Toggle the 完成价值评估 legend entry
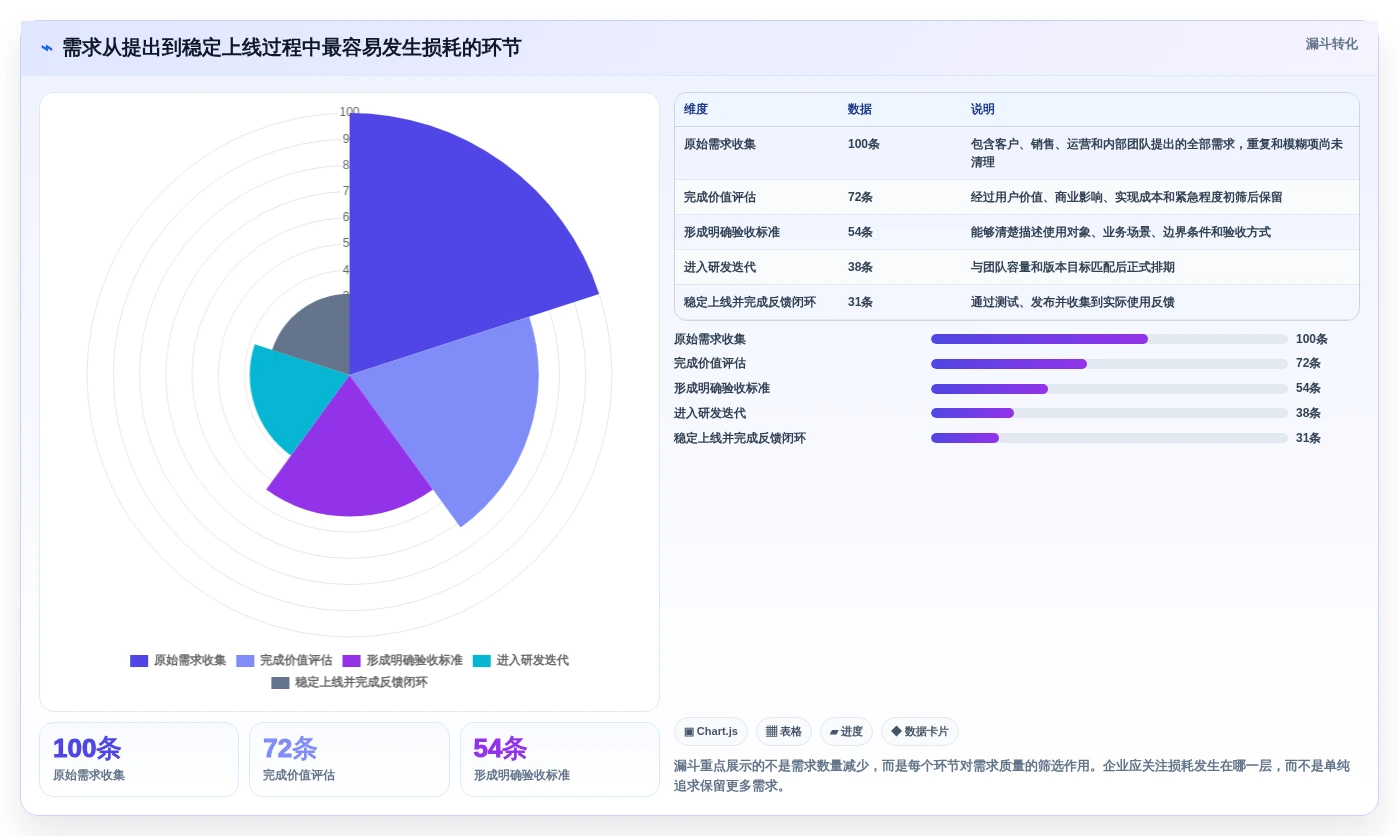Viewport: 1399px width, 836px height. point(284,660)
